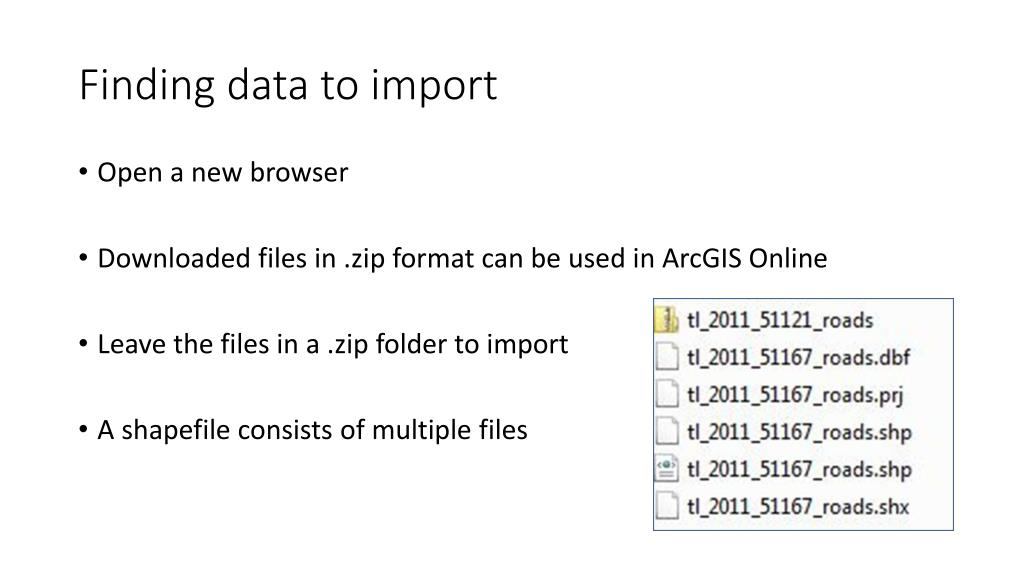Select the tl_2011_51167_roads.dbf file name

pyautogui.click(x=798, y=357)
